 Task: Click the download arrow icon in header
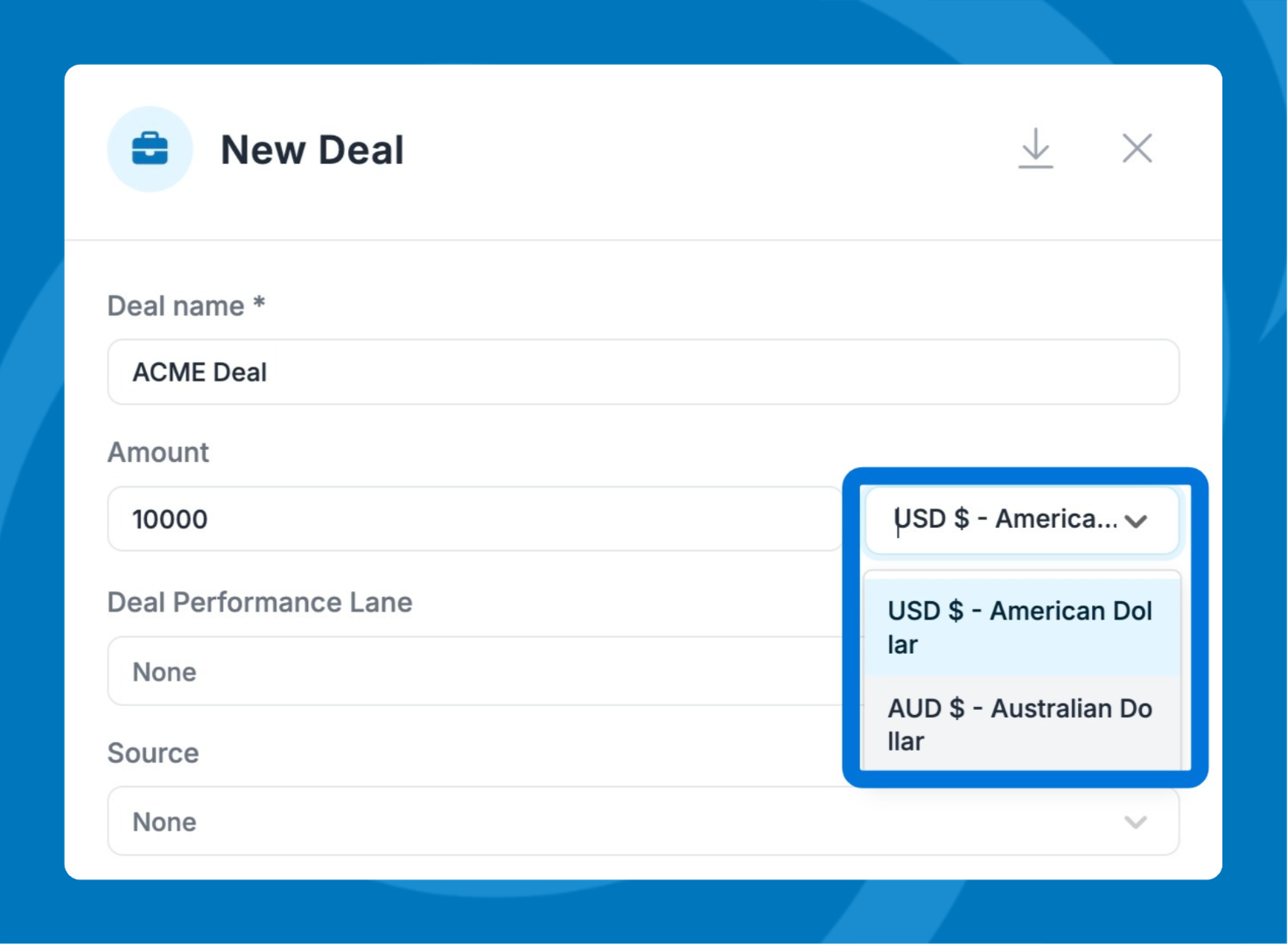pos(1035,148)
